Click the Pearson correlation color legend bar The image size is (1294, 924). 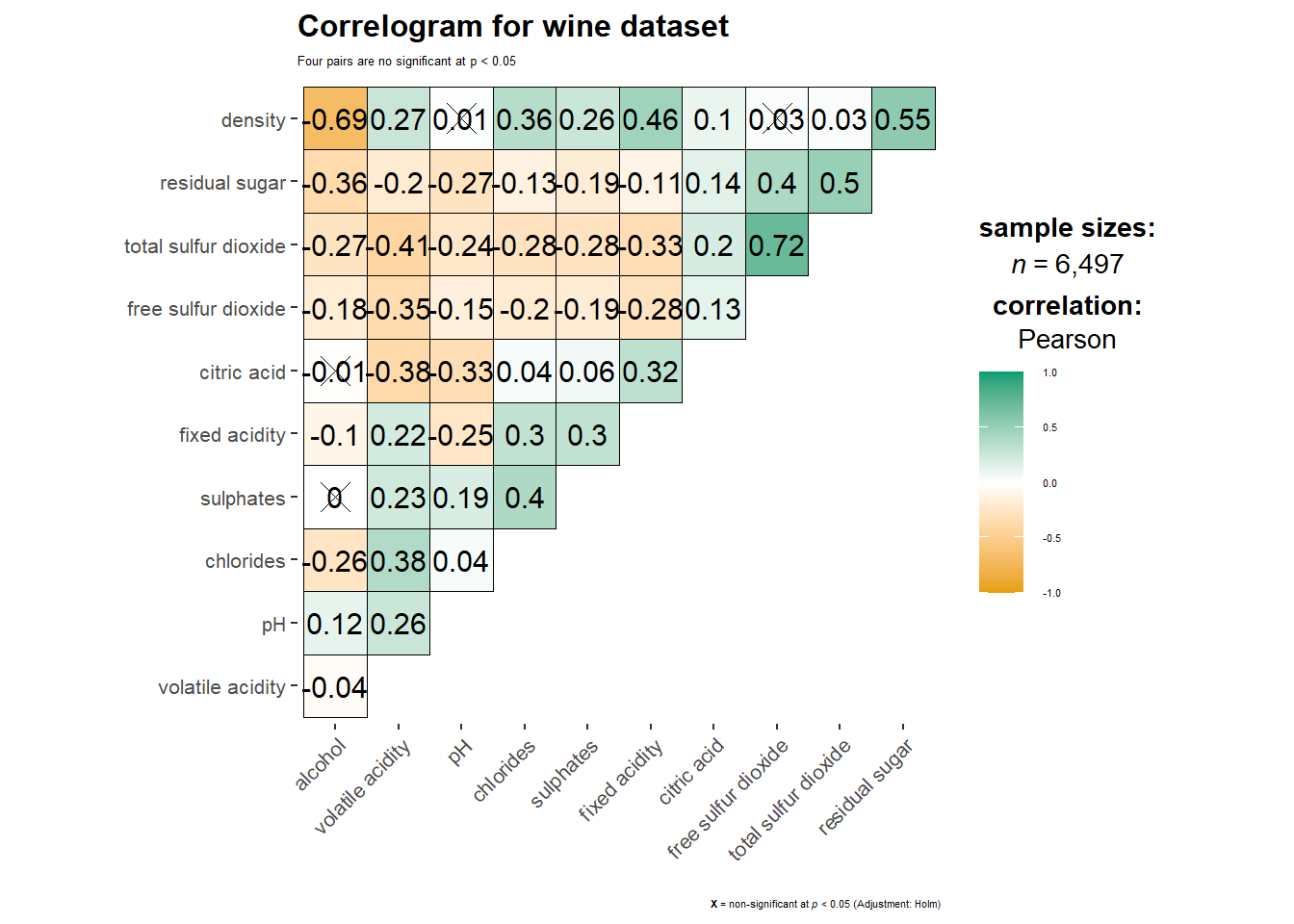pos(1000,481)
